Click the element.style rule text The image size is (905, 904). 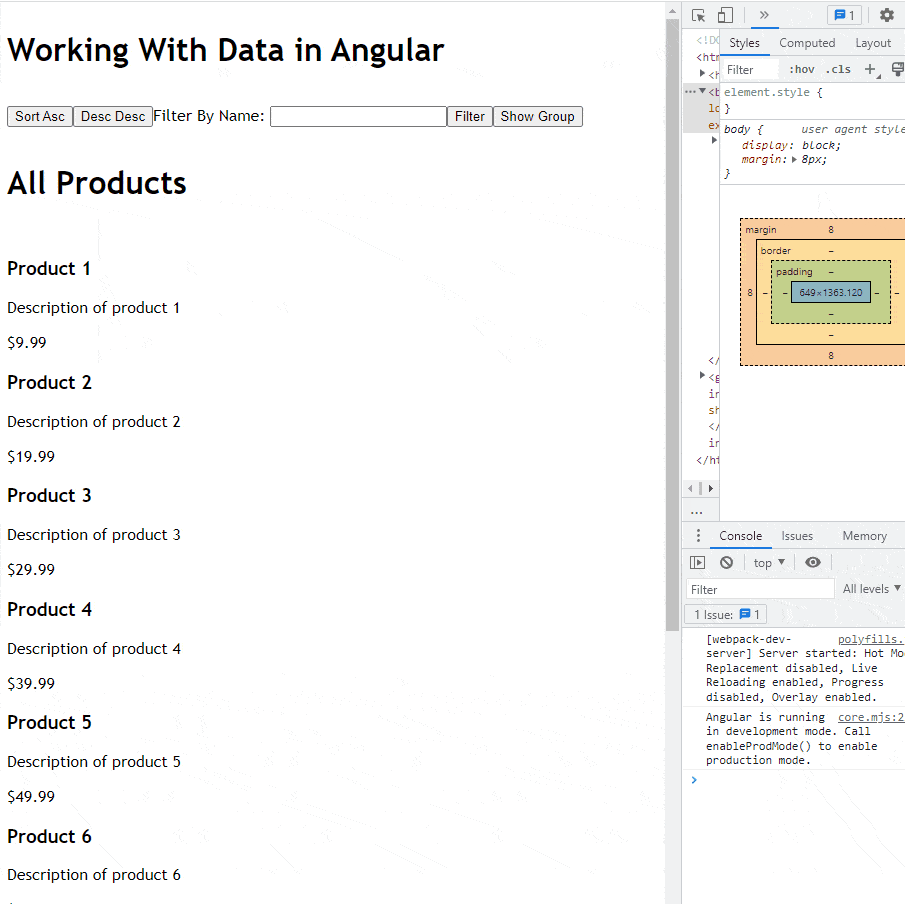point(773,92)
